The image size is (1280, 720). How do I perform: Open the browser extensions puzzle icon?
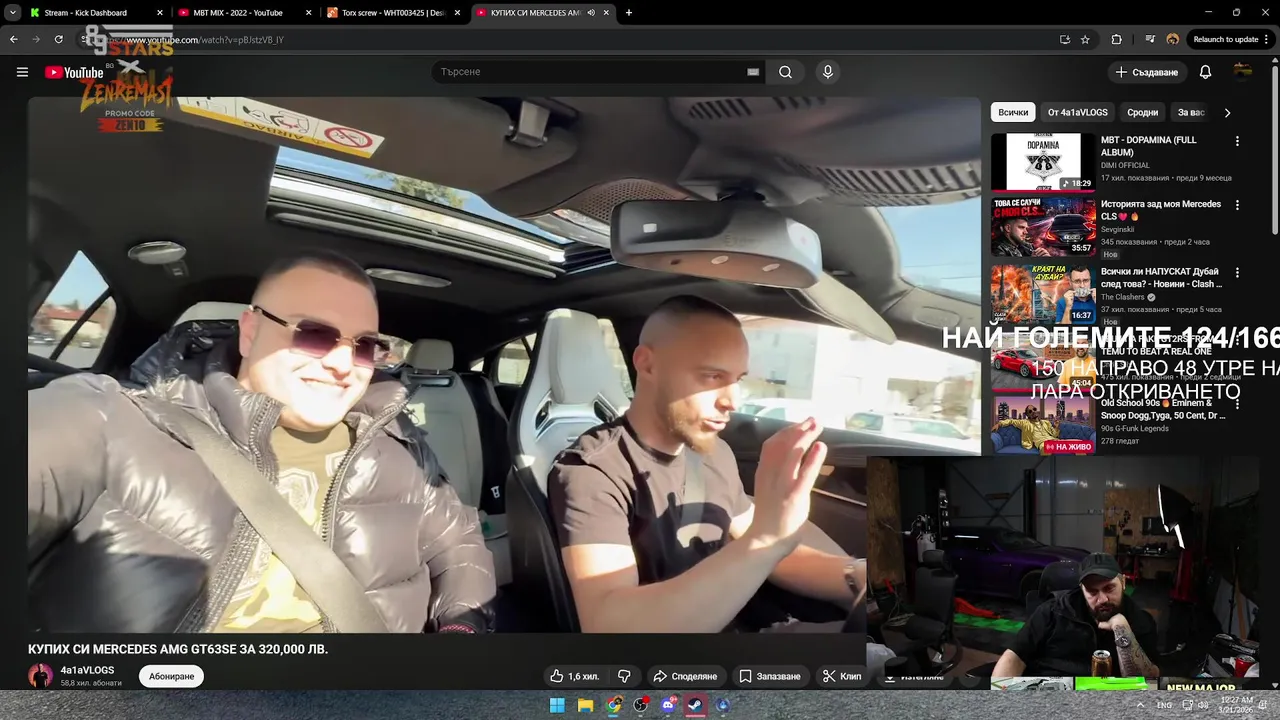(x=1116, y=39)
